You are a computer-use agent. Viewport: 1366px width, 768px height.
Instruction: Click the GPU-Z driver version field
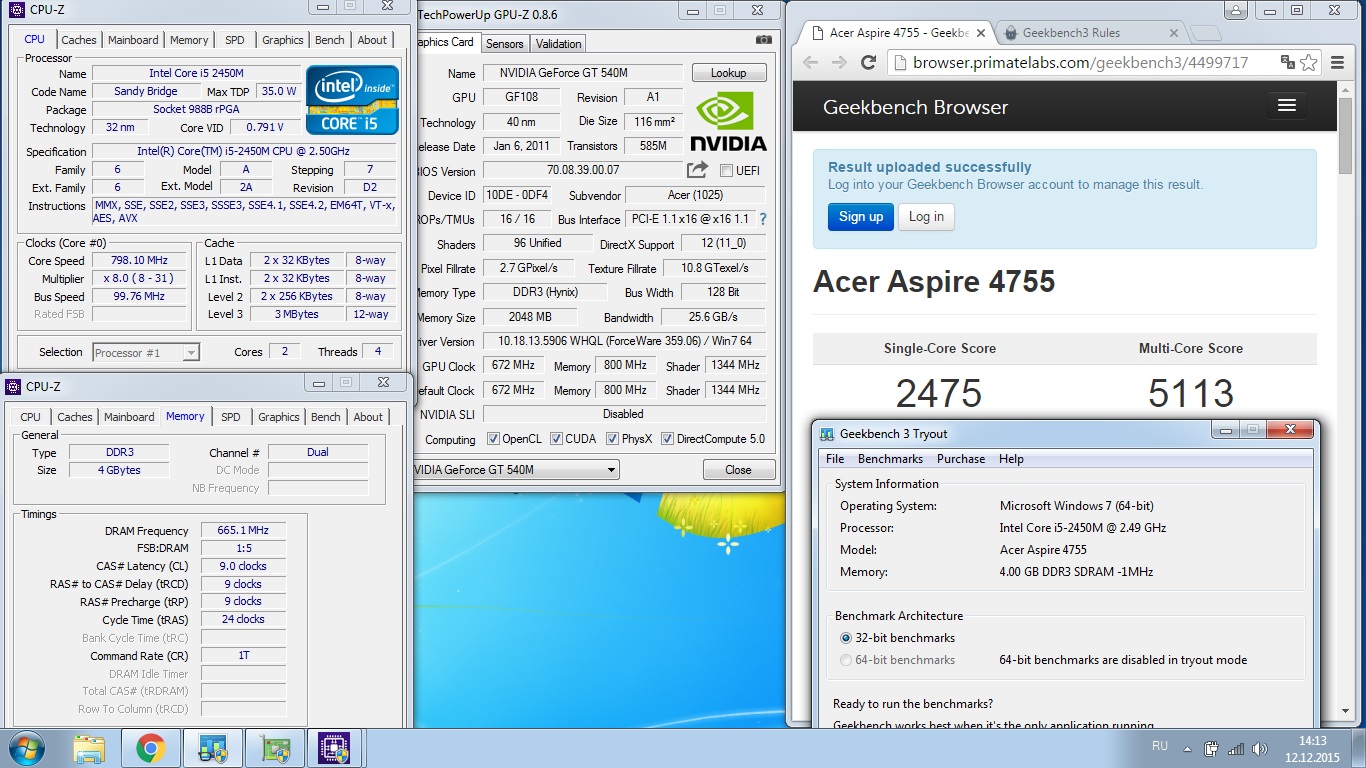pos(625,341)
